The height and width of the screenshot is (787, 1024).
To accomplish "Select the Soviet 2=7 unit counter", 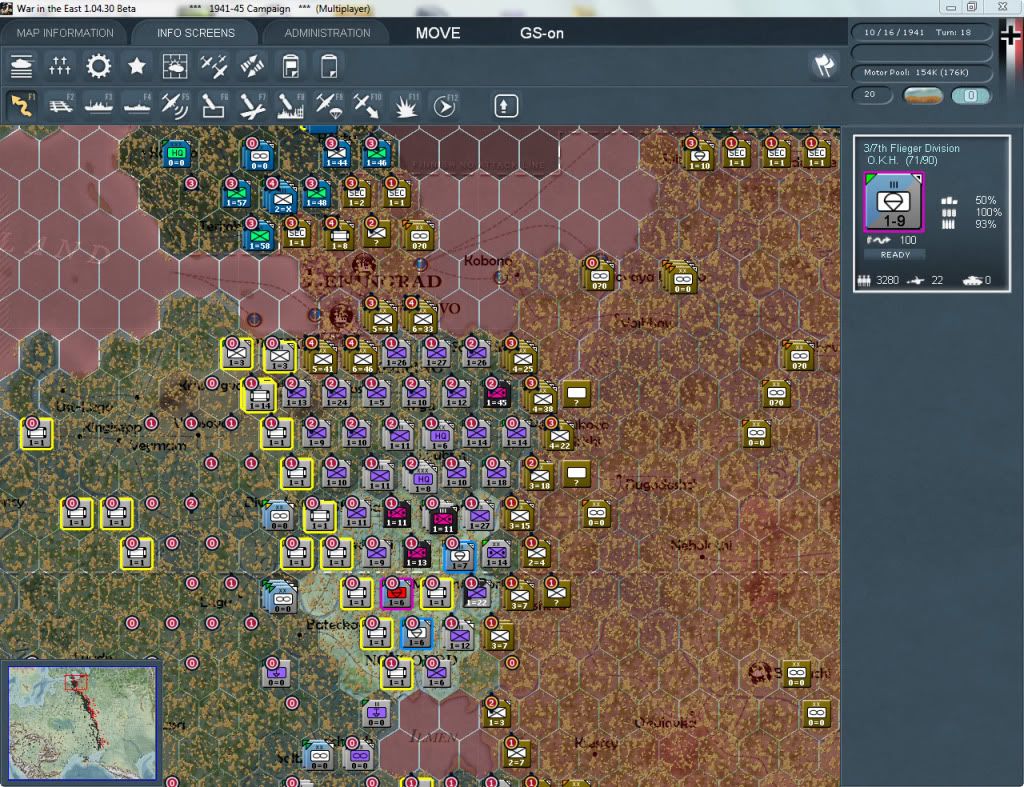I will click(516, 754).
